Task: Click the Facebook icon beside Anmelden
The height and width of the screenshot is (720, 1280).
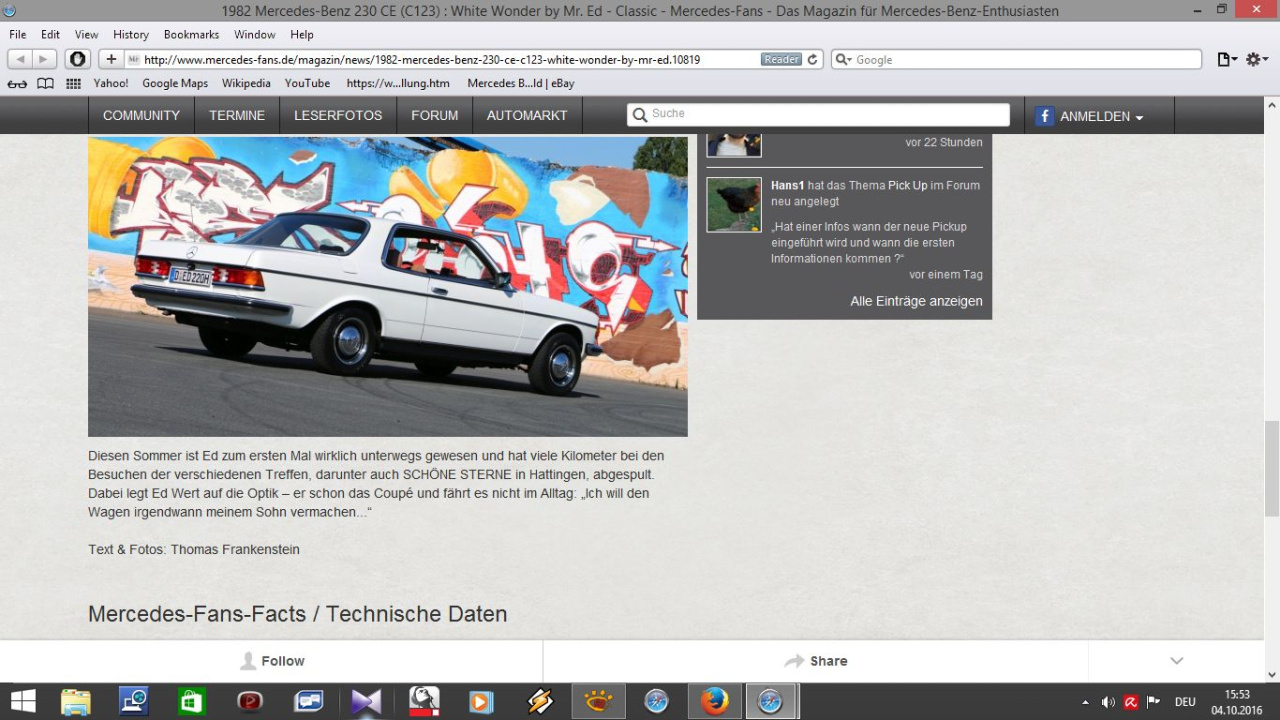Action: click(x=1044, y=116)
